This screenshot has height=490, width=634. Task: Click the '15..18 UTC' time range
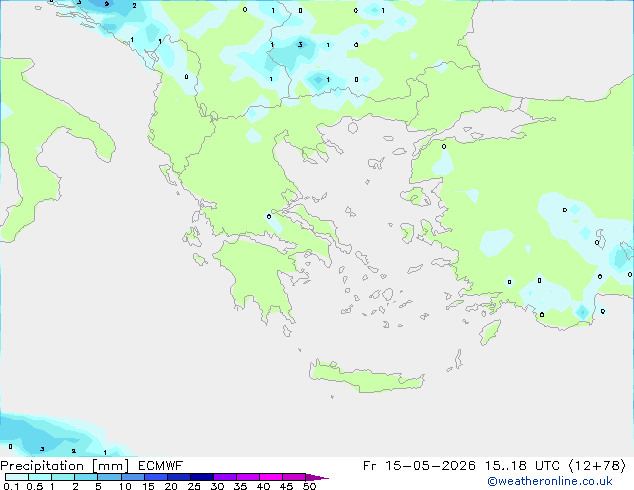point(522,466)
